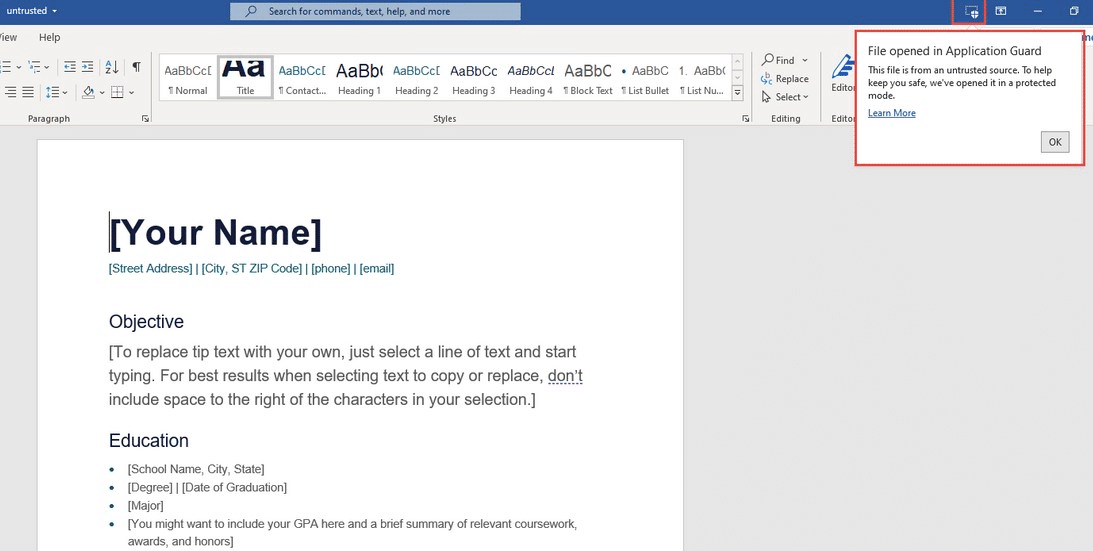Click the Application Guard shield icon
Screen dimensions: 1093x551
pyautogui.click(x=971, y=12)
